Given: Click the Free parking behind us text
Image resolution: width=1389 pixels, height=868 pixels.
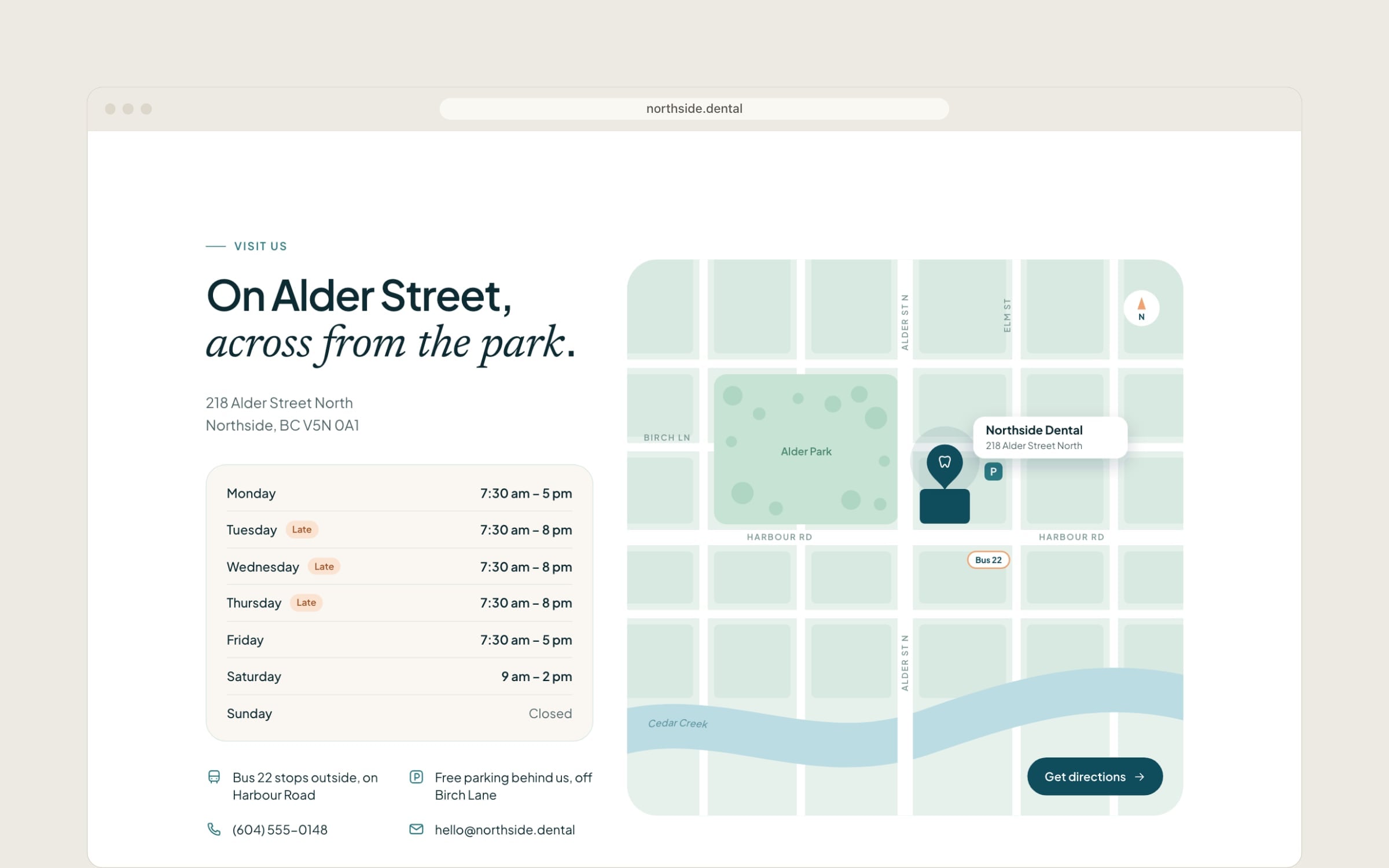Looking at the screenshot, I should point(513,786).
